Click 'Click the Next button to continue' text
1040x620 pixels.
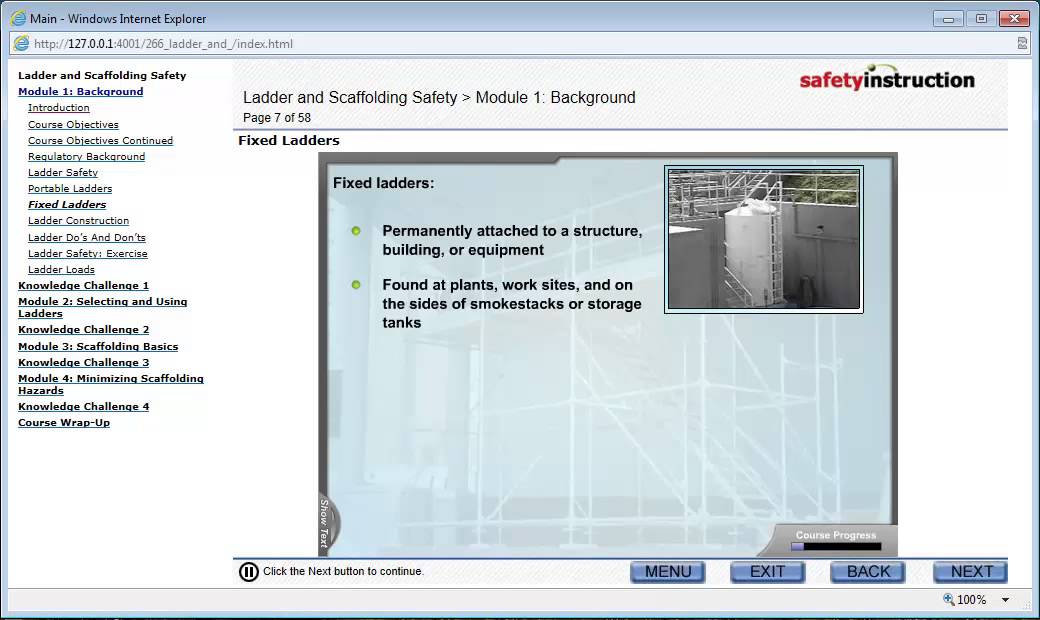pyautogui.click(x=343, y=572)
